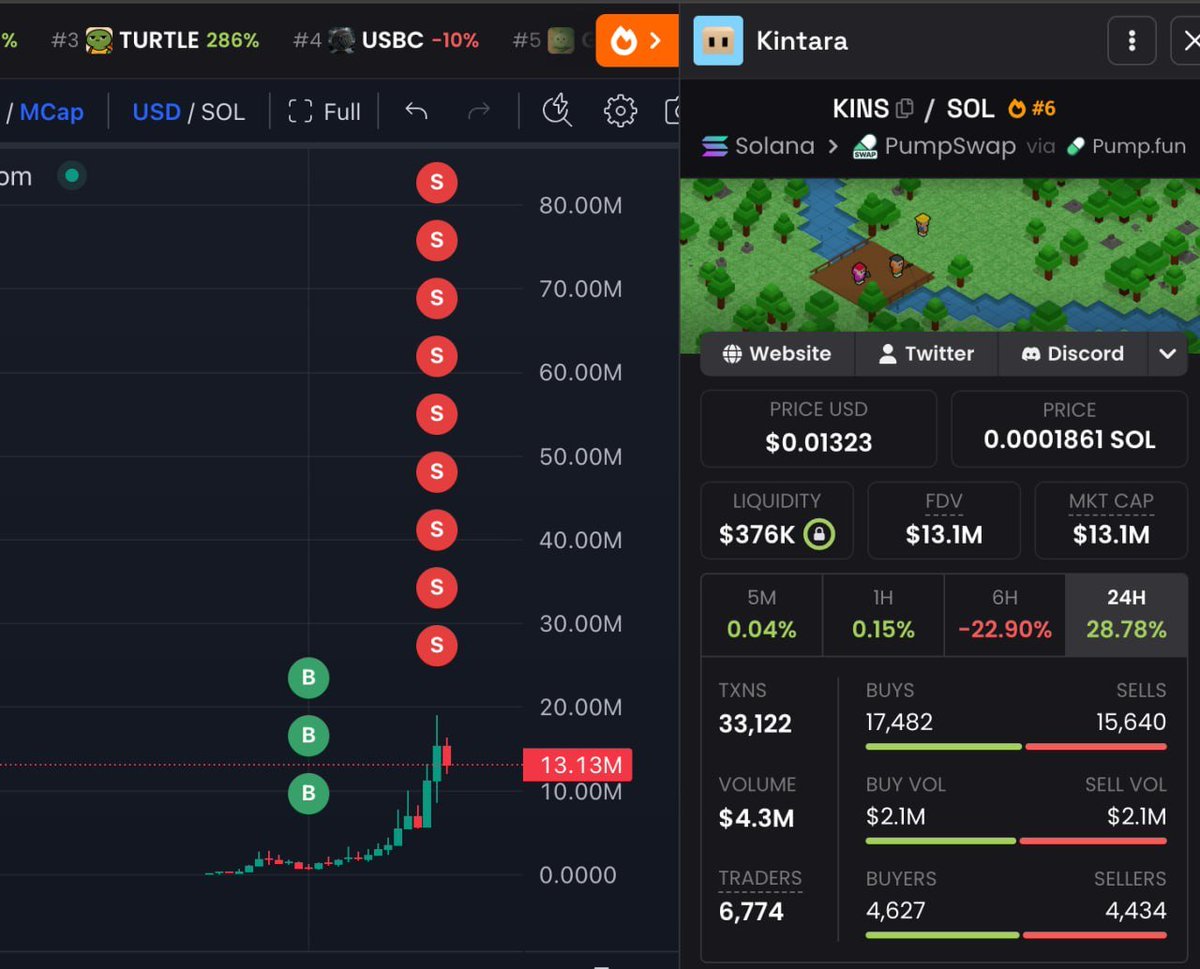Click the MKT CAP $13.1M box
Image resolution: width=1200 pixels, height=969 pixels.
[1111, 520]
